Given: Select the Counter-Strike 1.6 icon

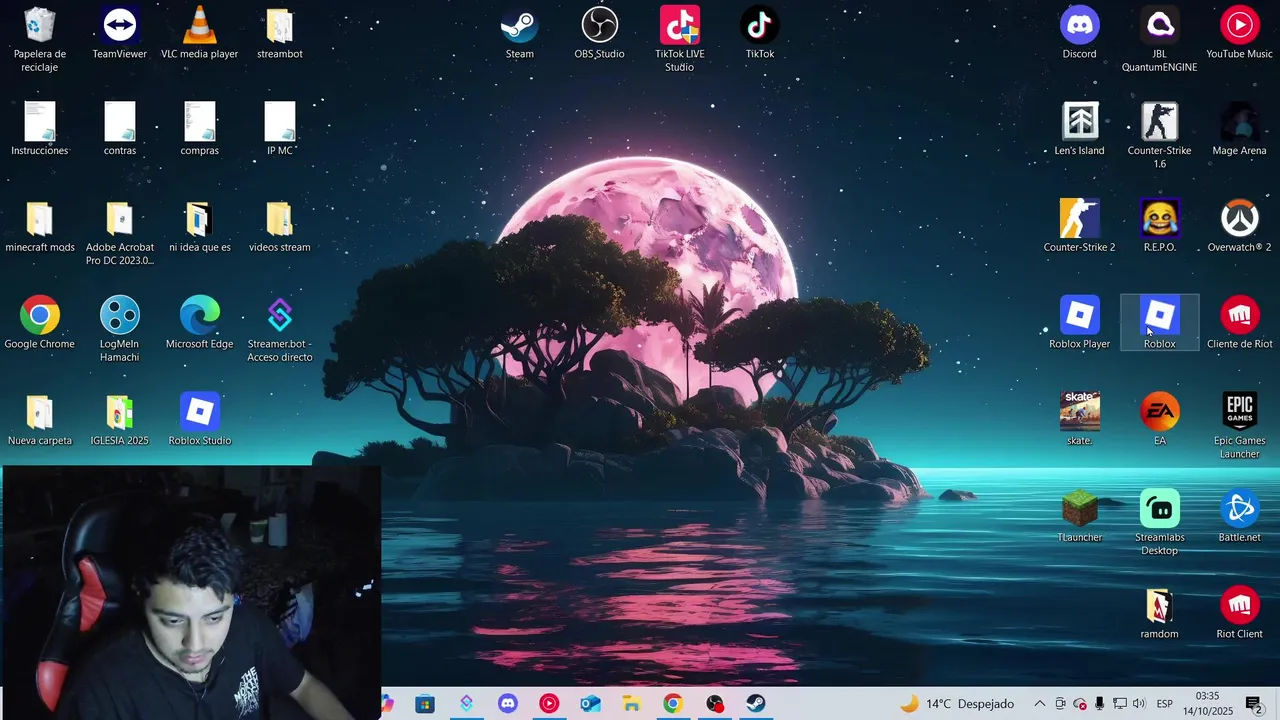Looking at the screenshot, I should 1160,136.
